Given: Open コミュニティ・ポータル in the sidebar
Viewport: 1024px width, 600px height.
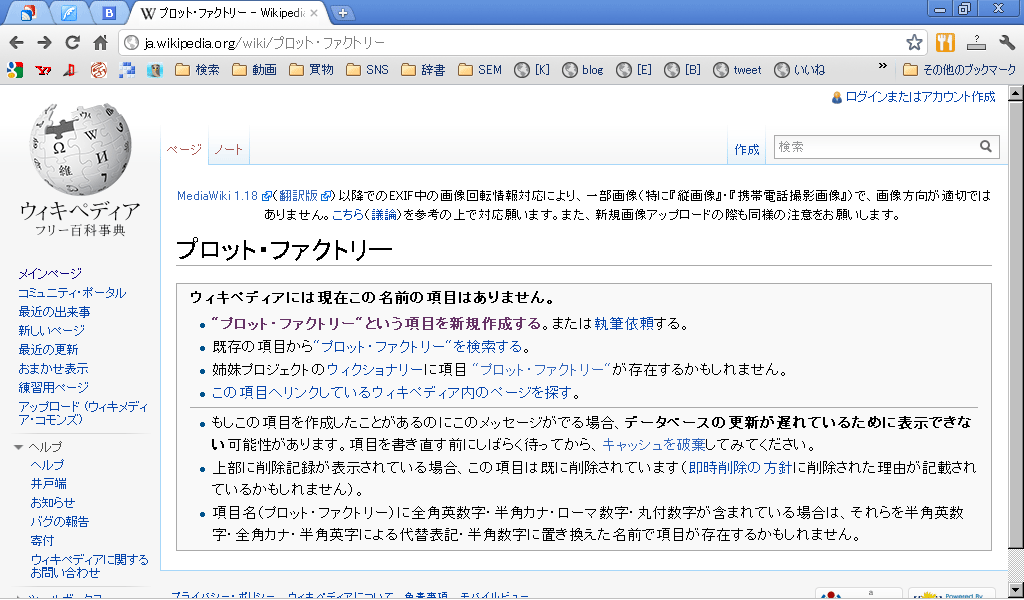Looking at the screenshot, I should pyautogui.click(x=72, y=292).
